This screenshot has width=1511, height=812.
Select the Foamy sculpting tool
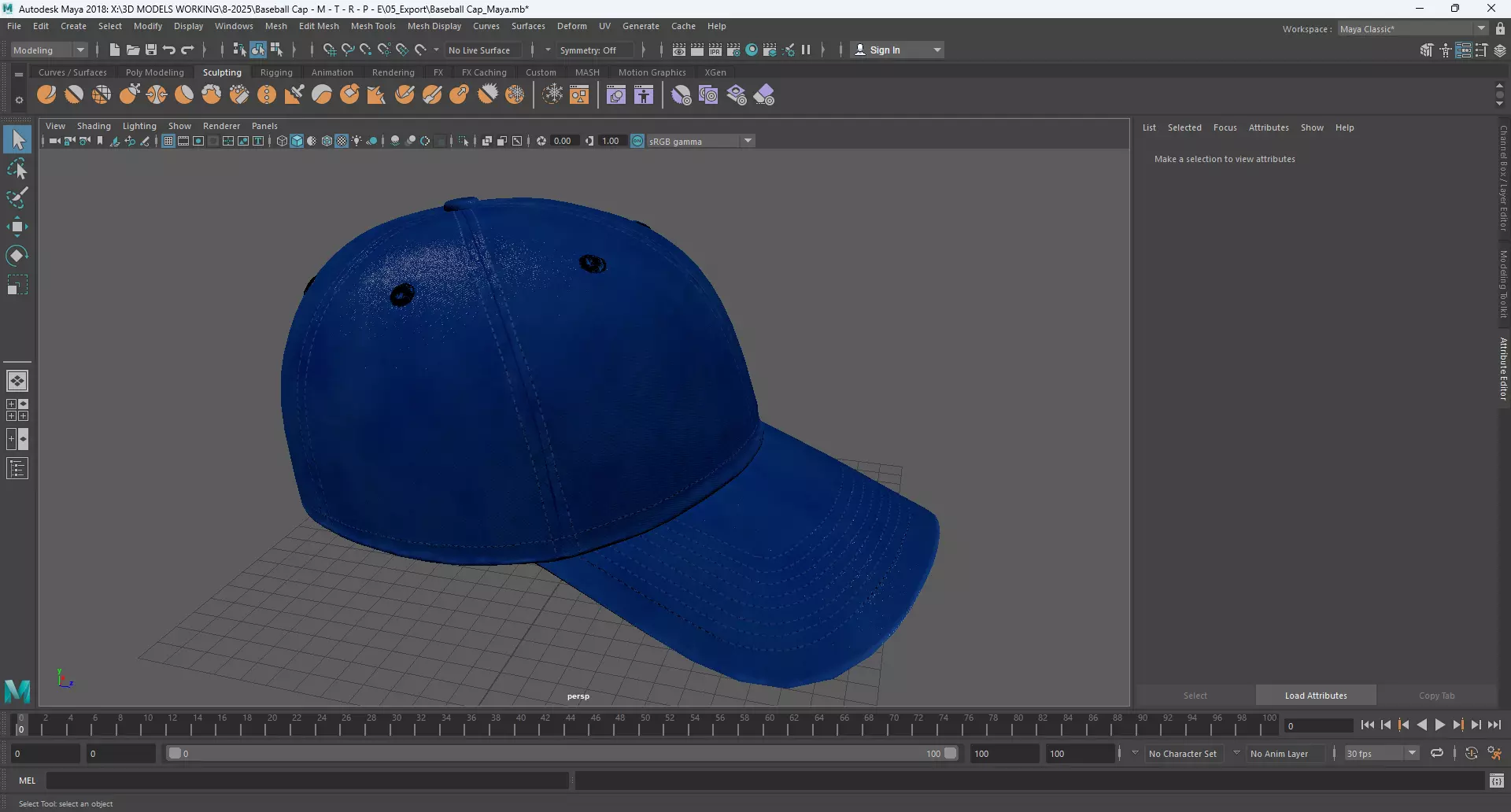point(212,95)
